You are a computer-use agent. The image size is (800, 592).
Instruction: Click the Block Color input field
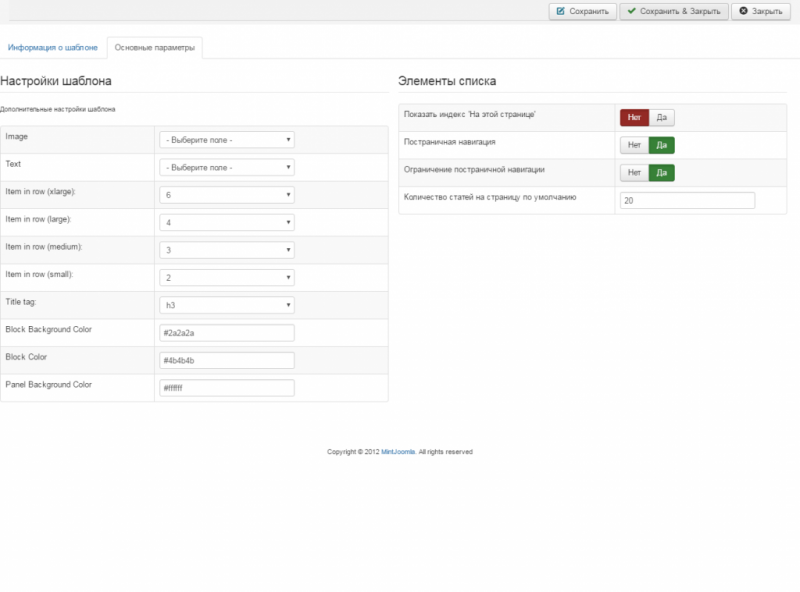pyautogui.click(x=226, y=360)
